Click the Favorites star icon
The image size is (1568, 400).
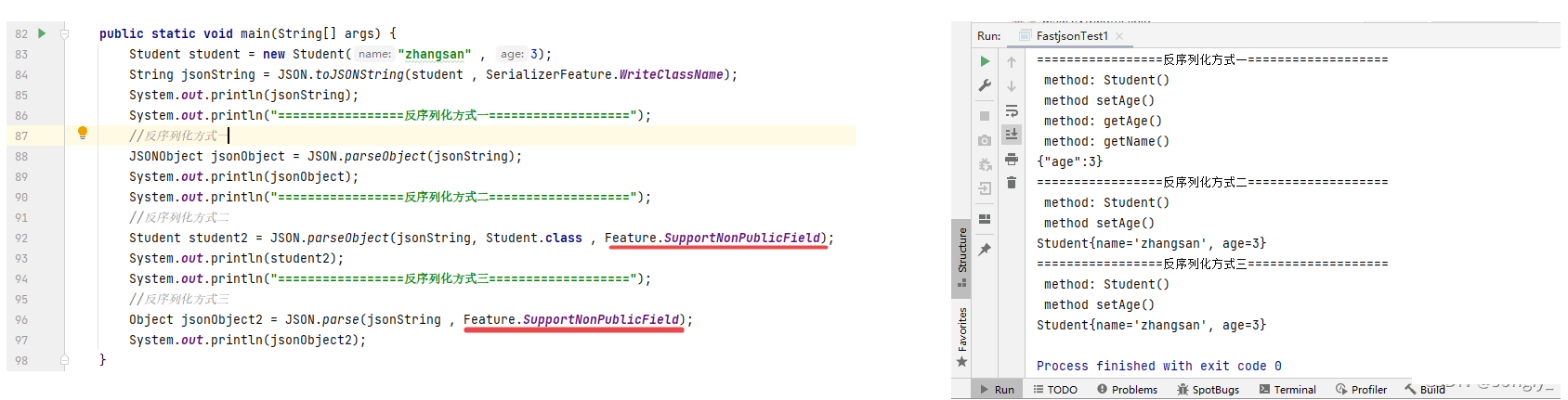coord(961,362)
